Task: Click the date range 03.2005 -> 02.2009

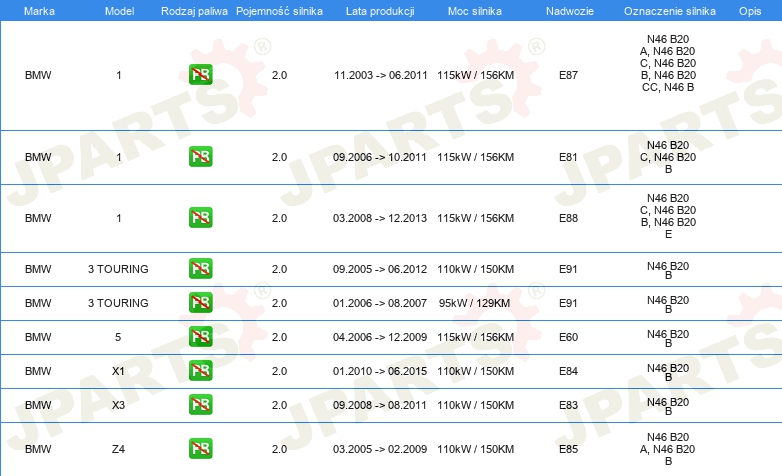Action: click(x=380, y=449)
